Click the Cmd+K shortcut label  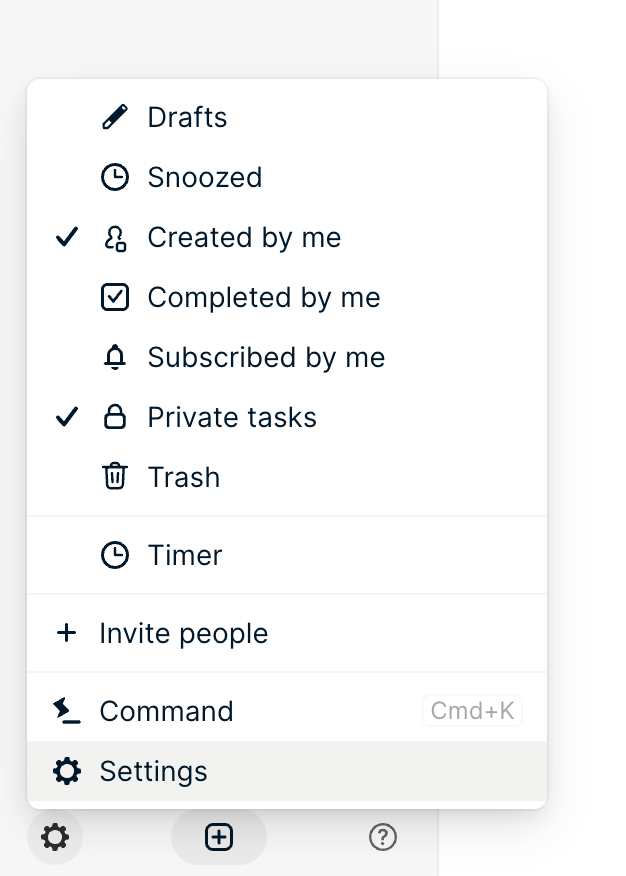472,711
